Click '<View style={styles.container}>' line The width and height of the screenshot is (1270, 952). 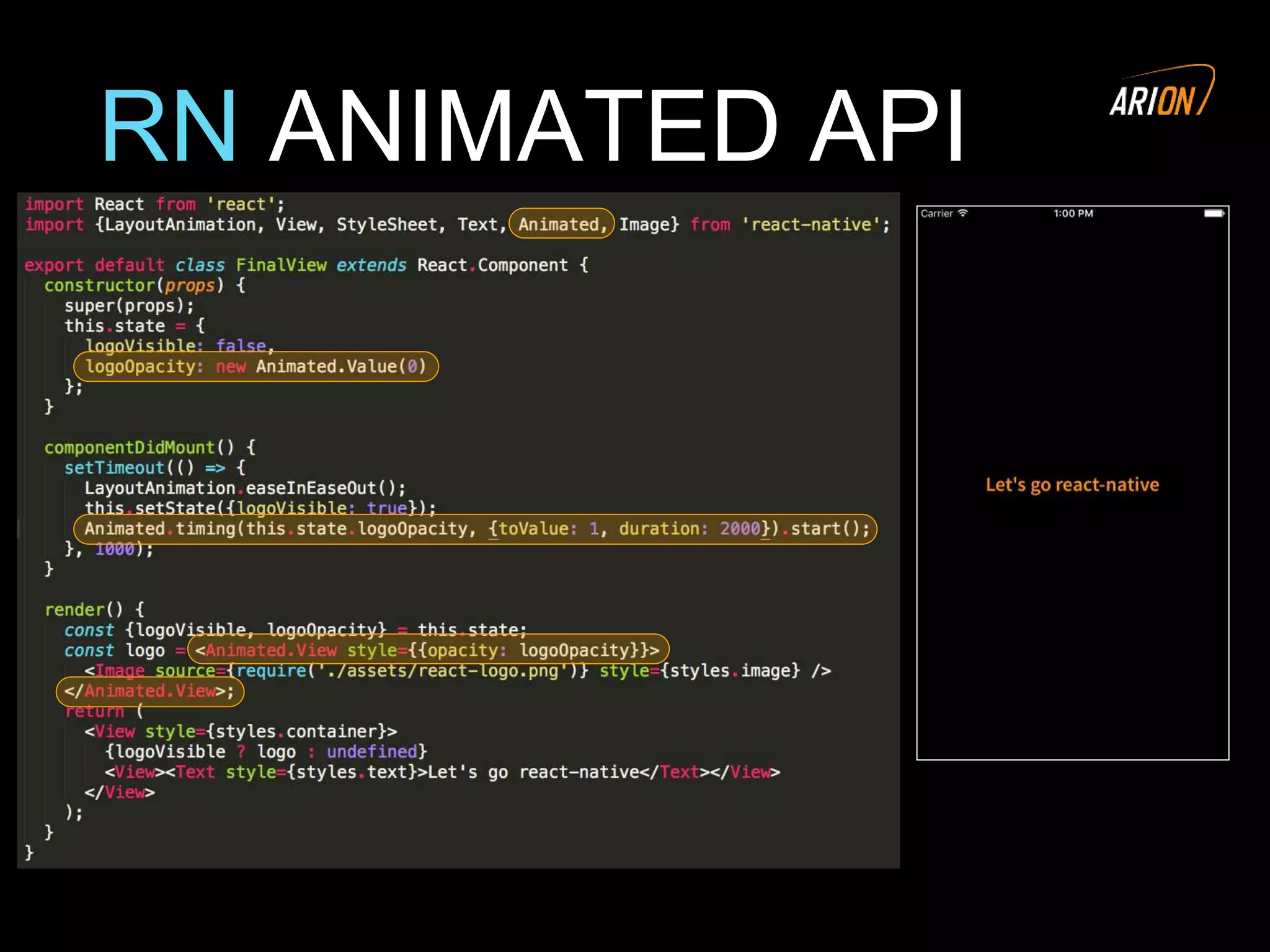point(241,731)
